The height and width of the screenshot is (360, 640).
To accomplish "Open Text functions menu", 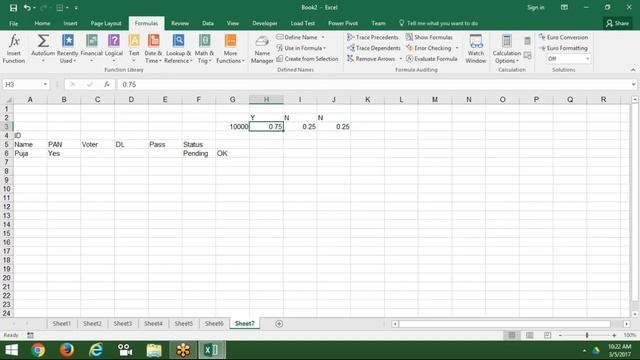I will (134, 49).
